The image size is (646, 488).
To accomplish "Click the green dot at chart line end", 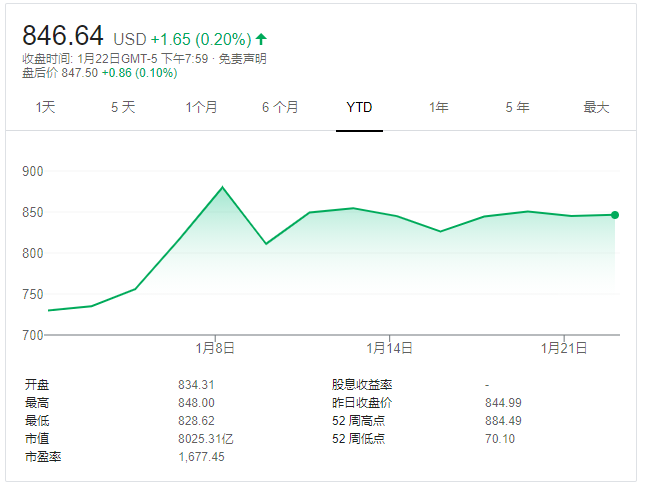I will (614, 215).
